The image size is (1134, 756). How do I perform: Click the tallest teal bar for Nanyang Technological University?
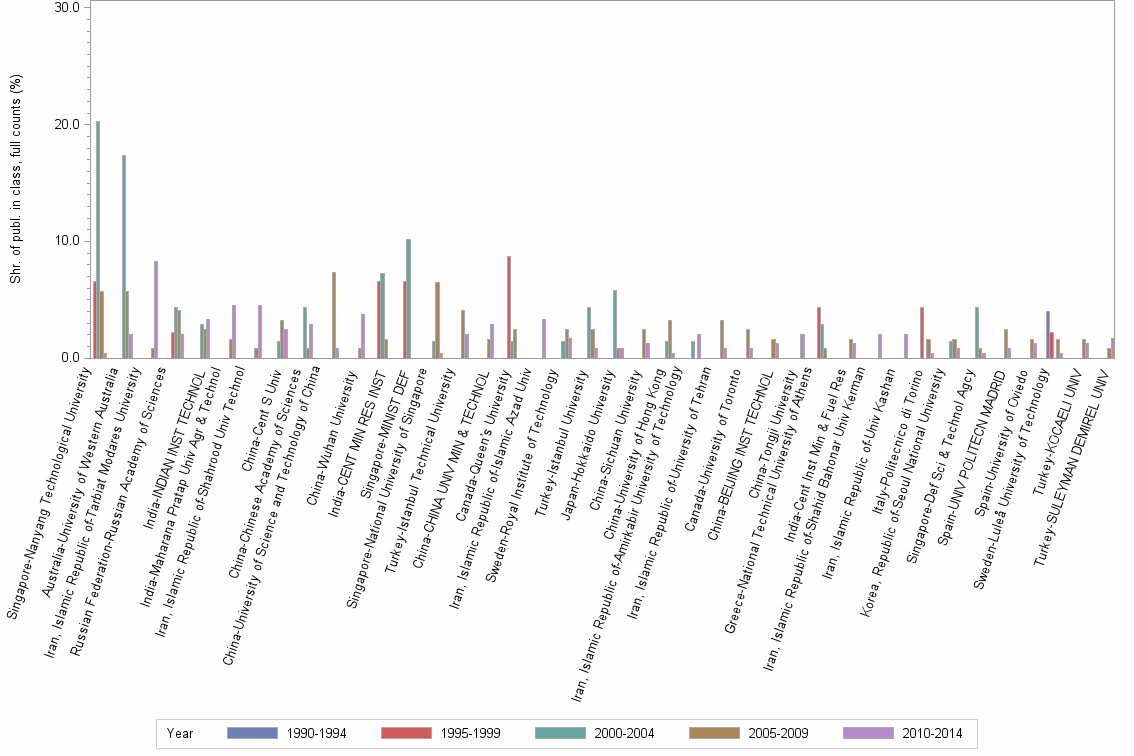click(97, 240)
